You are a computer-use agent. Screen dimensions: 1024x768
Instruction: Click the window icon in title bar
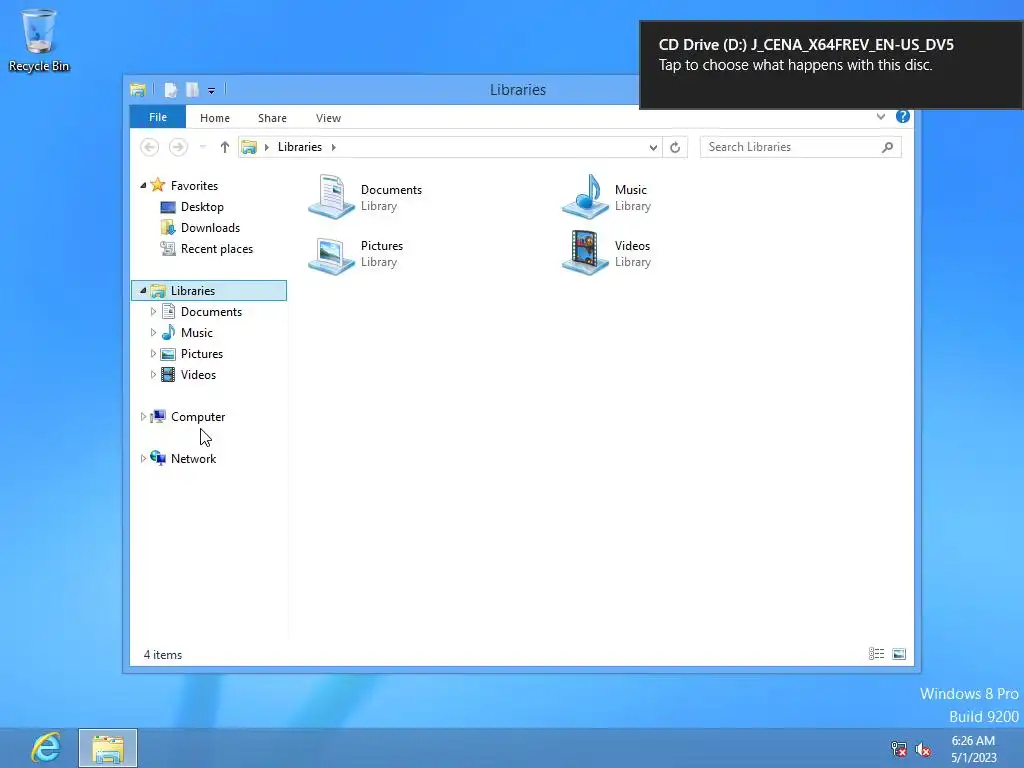coord(138,90)
